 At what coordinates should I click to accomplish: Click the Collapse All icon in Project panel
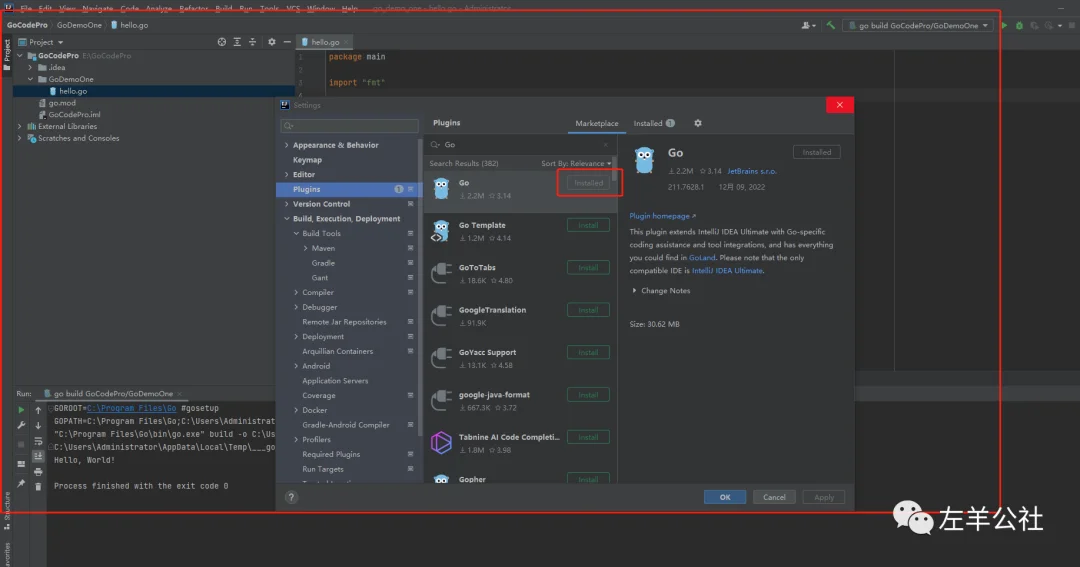252,42
